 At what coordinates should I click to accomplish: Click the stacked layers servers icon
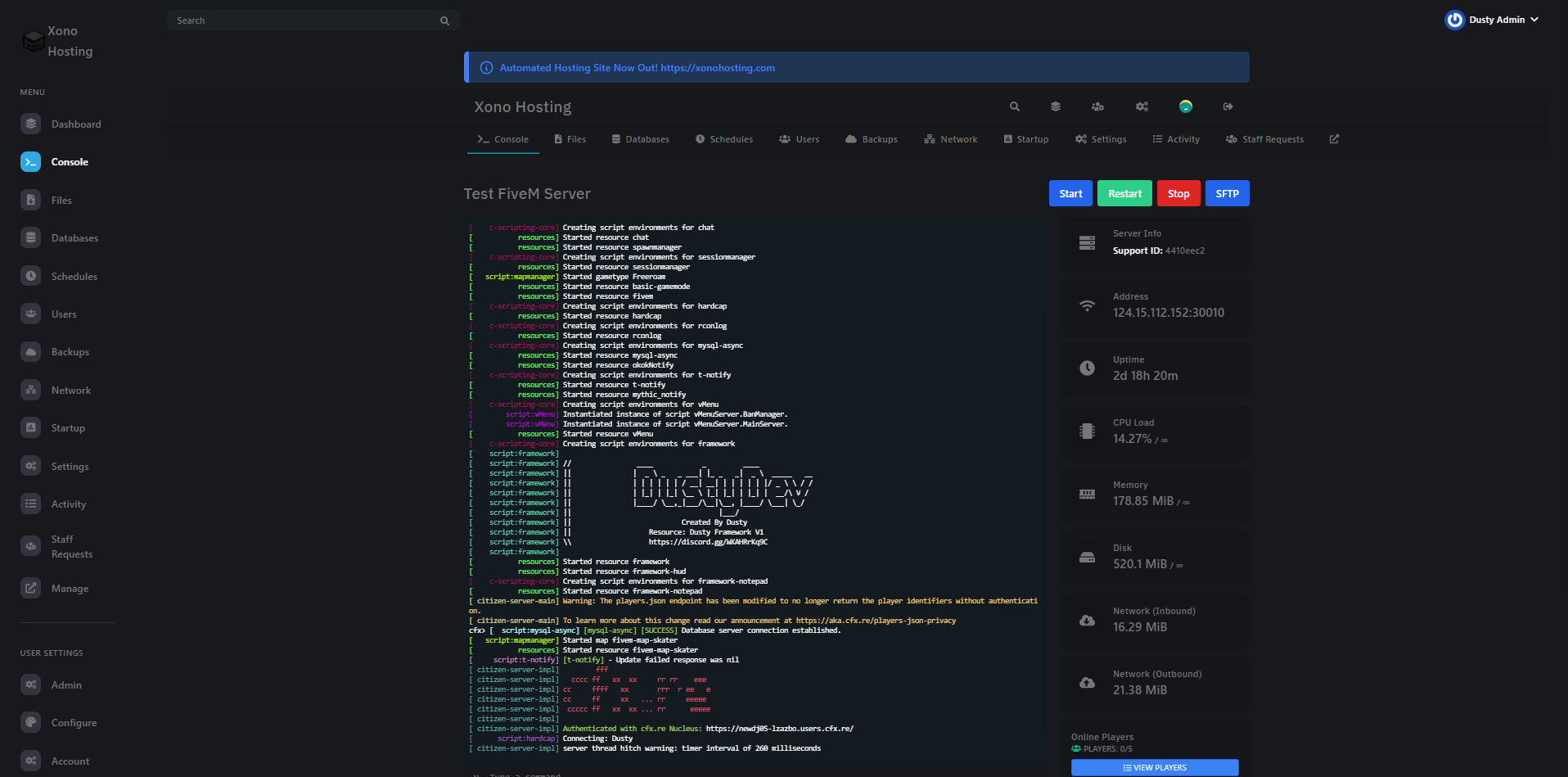1056,106
